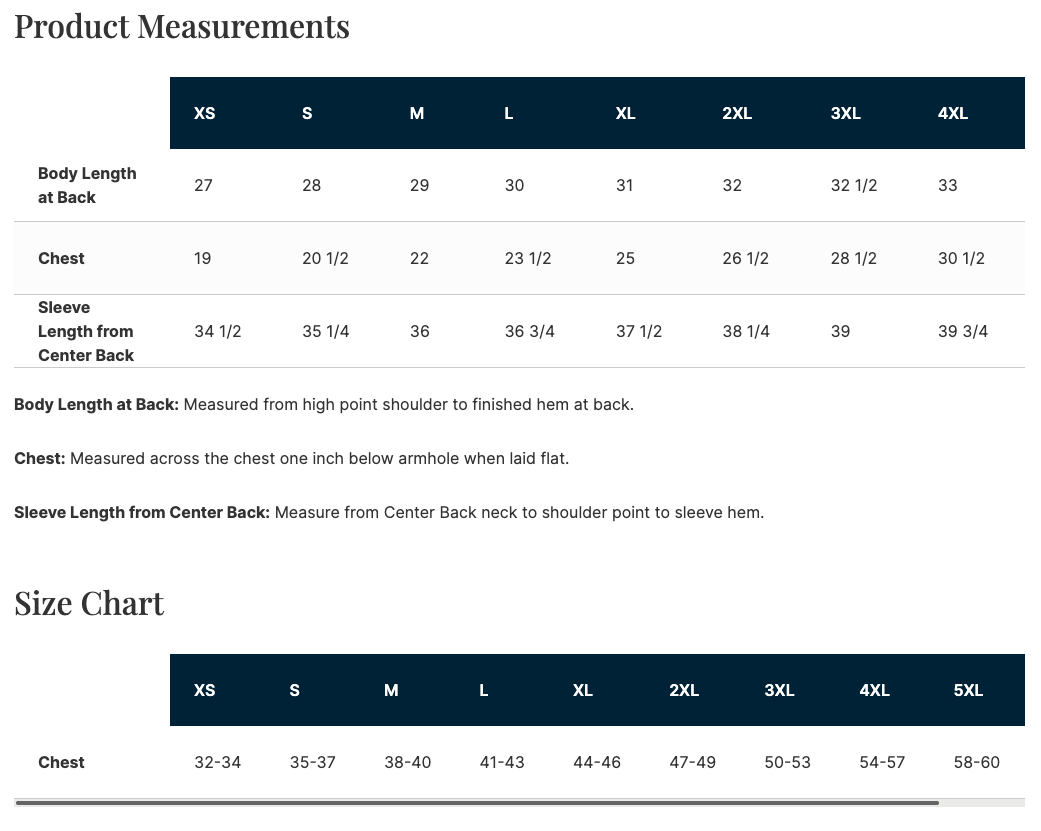Click the bold 'Chest:' definition label
Screen dimensions: 1041x831
[40, 458]
